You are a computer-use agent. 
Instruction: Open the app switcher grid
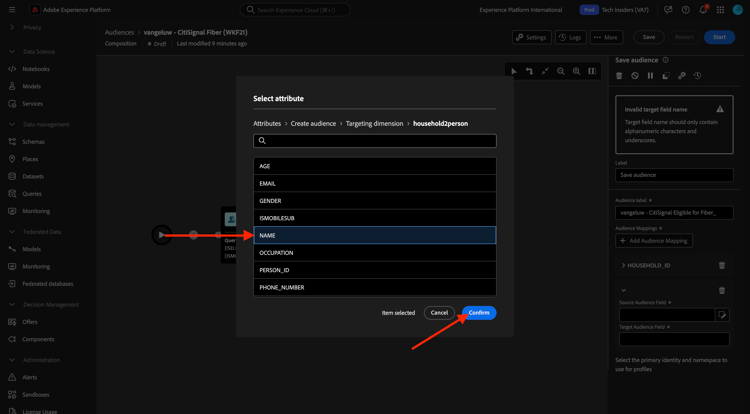pyautogui.click(x=720, y=10)
